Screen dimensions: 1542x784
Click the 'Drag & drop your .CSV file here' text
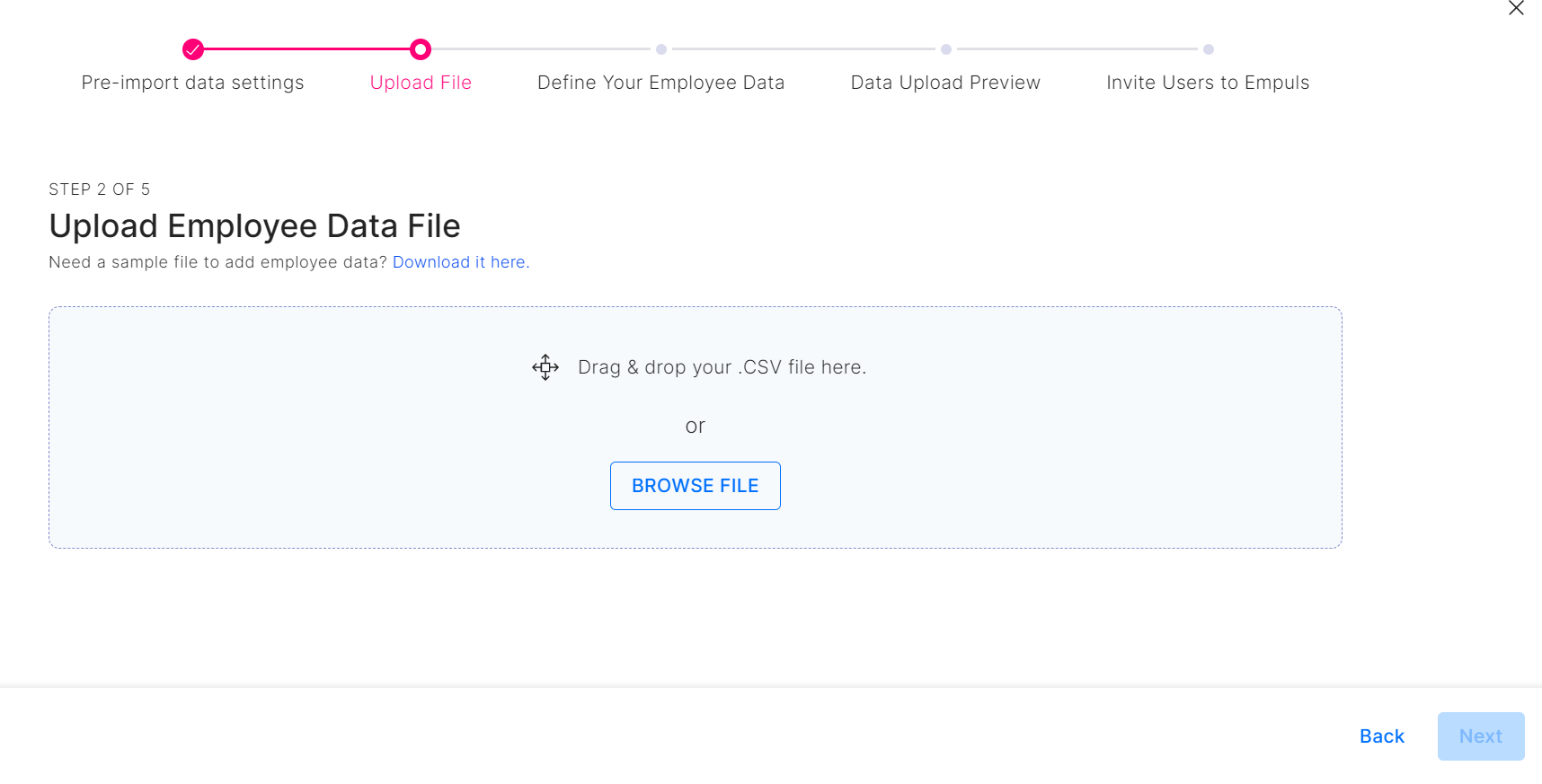coord(722,367)
